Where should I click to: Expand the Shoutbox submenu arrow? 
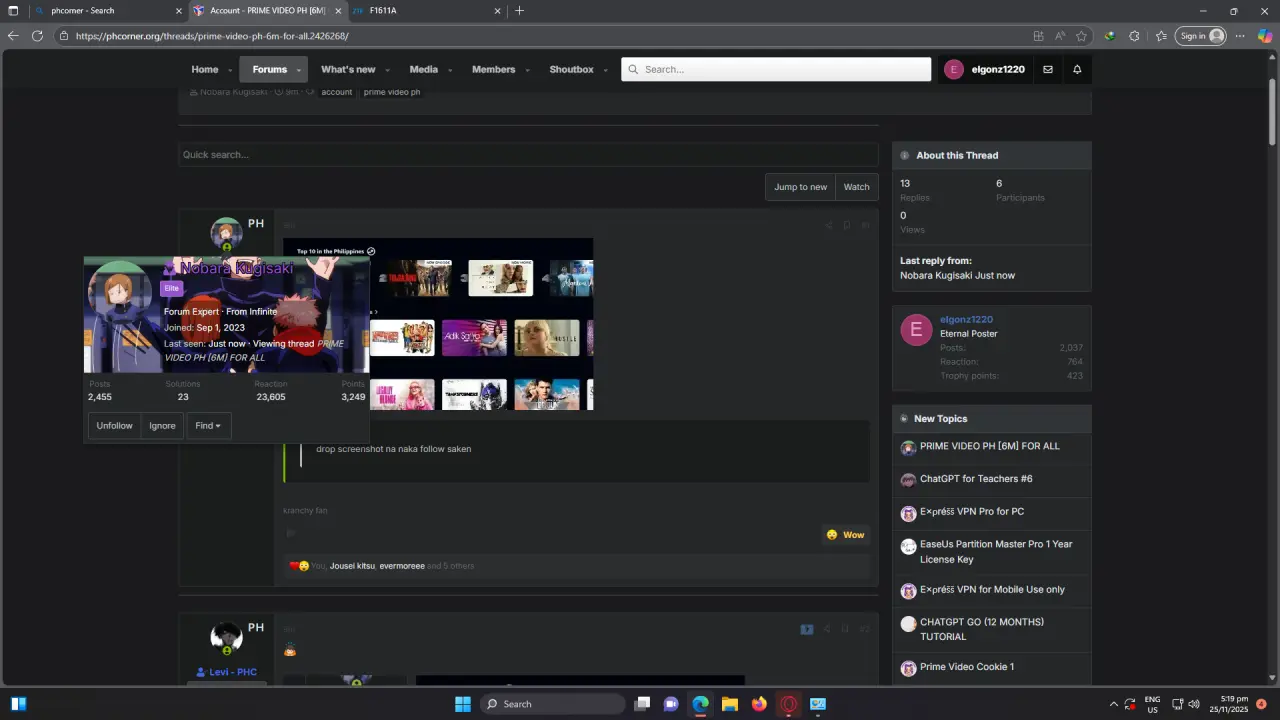pos(605,70)
